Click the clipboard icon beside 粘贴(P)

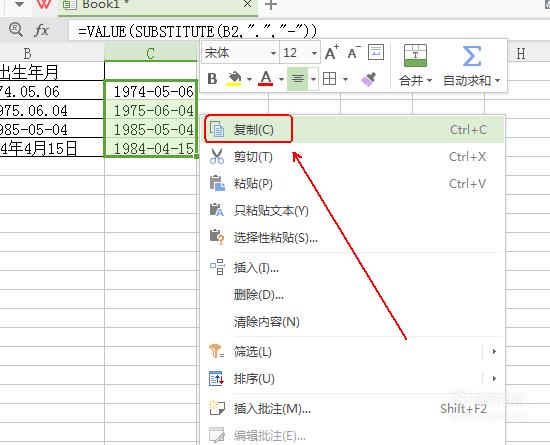click(217, 183)
